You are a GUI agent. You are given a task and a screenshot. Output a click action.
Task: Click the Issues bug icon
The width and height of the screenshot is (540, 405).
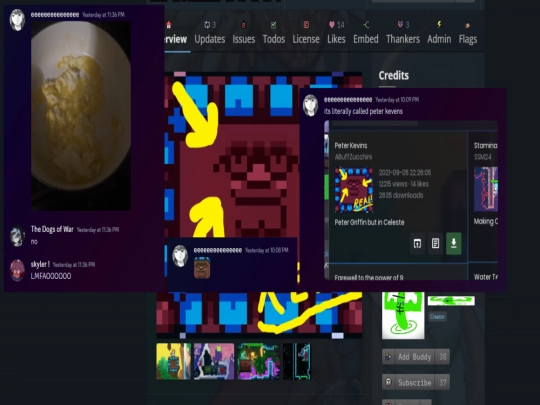(243, 25)
